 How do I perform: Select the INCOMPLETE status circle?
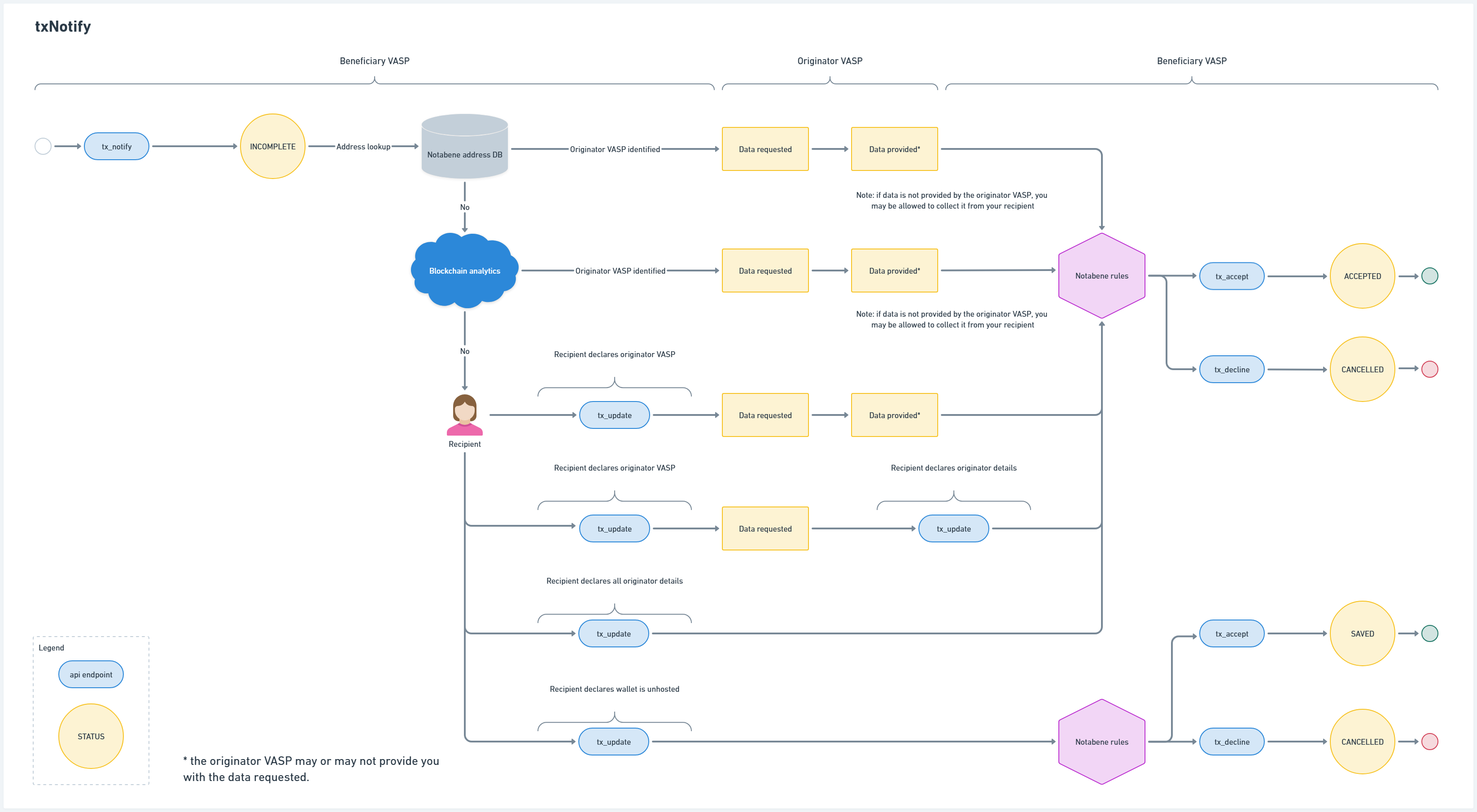coord(272,146)
